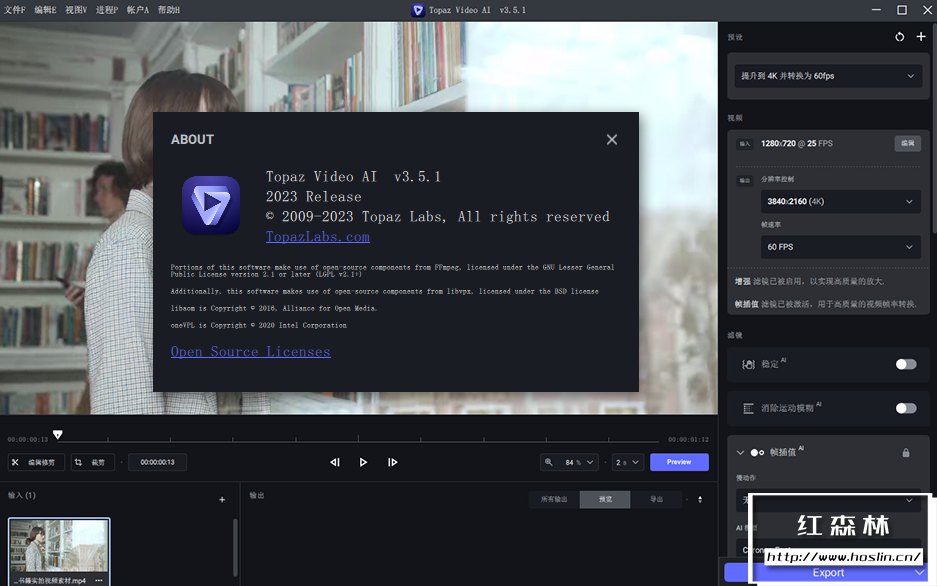Click the 裁剪 crop button
This screenshot has height=586, width=937.
[x=93, y=462]
